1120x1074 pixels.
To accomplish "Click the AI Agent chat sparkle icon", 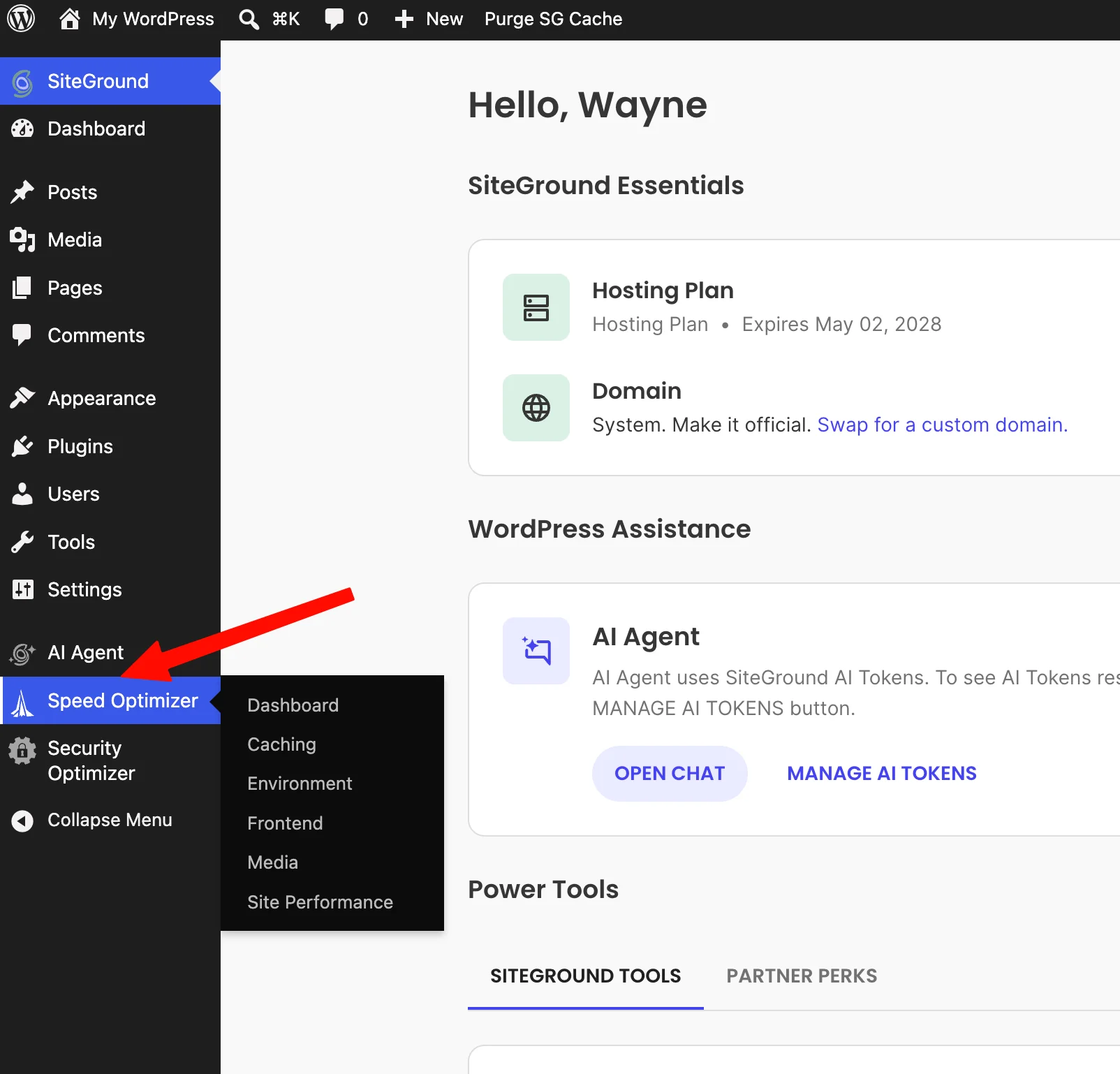I will 536,651.
